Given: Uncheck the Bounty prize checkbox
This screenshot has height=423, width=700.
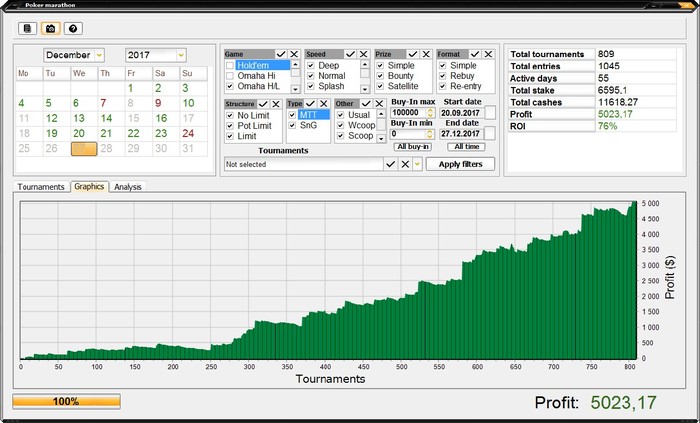Looking at the screenshot, I should point(380,76).
